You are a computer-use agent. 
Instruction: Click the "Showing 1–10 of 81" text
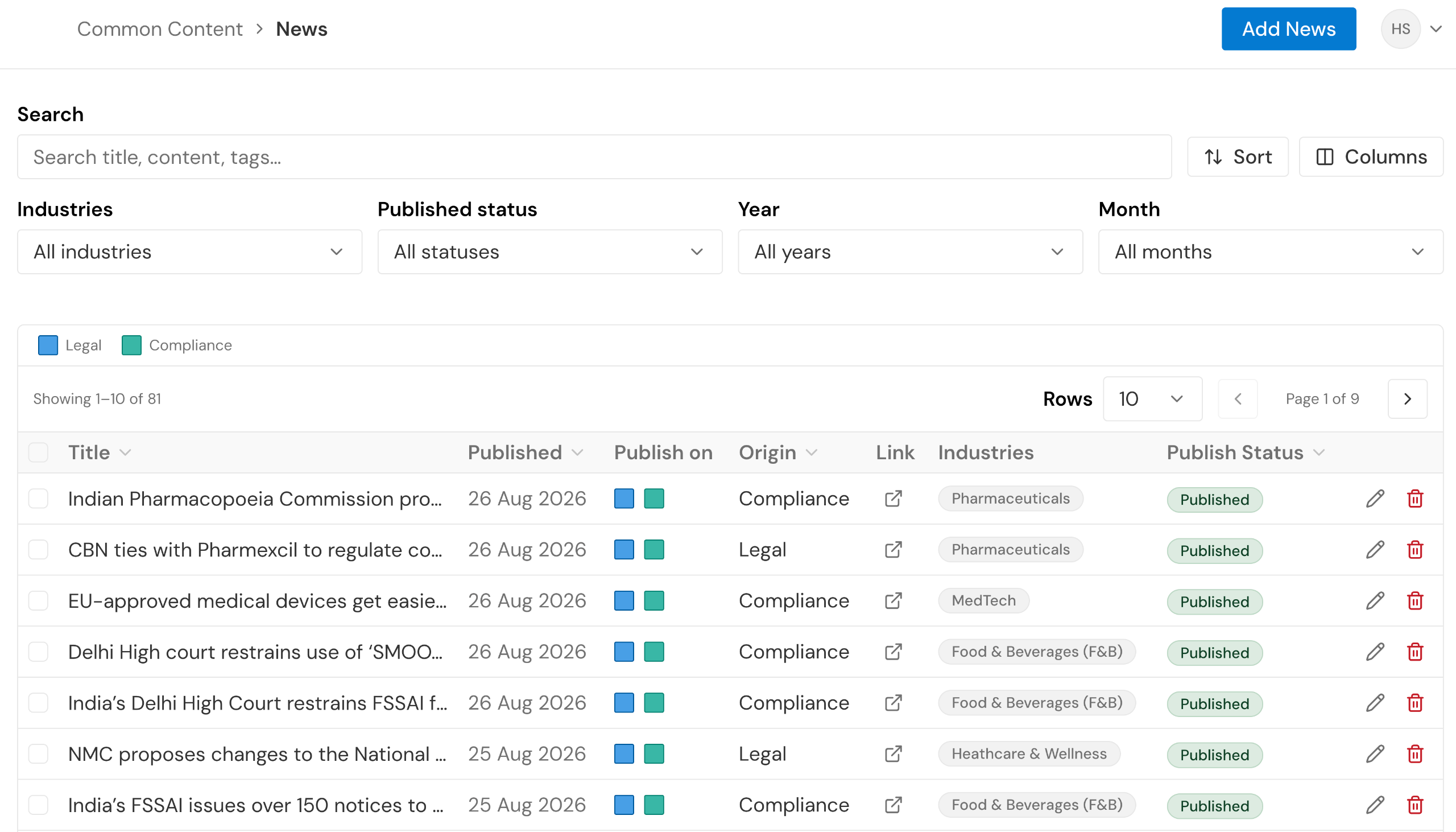pyautogui.click(x=97, y=399)
